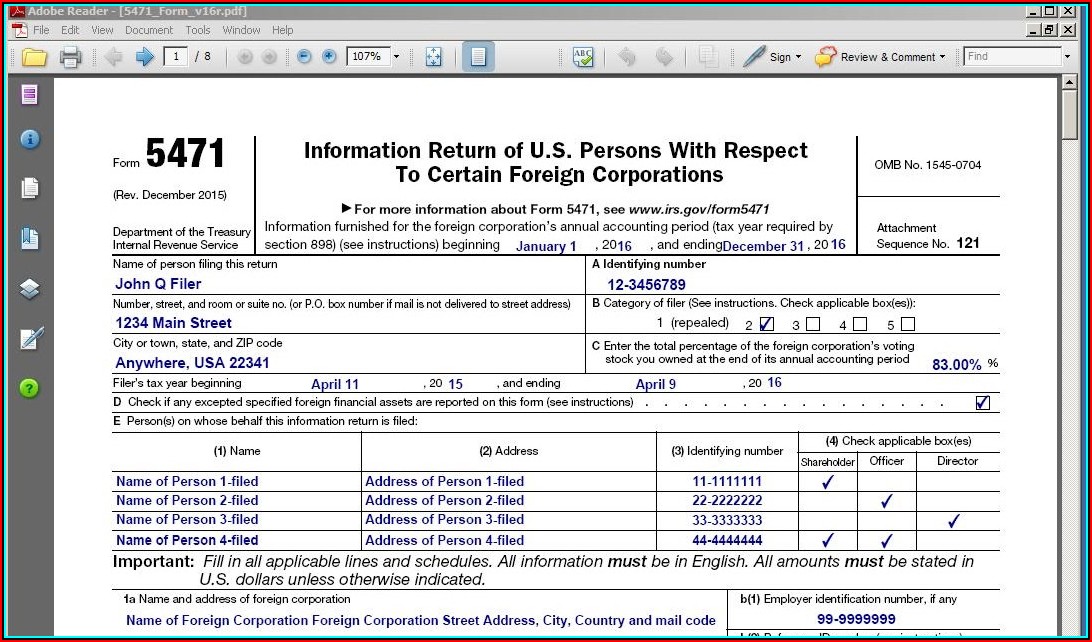The image size is (1092, 642).
Task: Open the Tools menu
Action: tap(198, 30)
